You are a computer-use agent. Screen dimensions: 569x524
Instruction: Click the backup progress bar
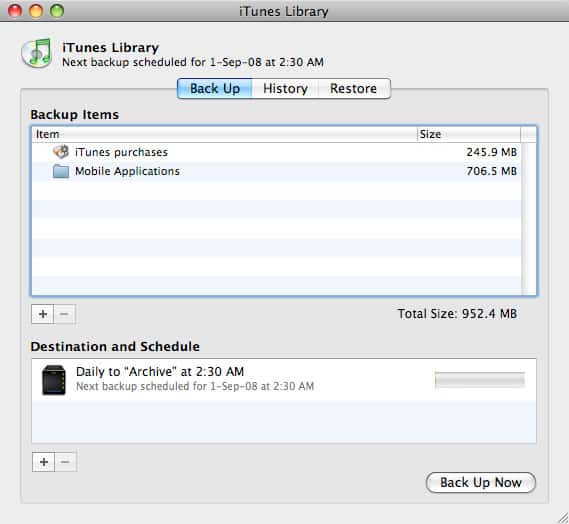480,380
